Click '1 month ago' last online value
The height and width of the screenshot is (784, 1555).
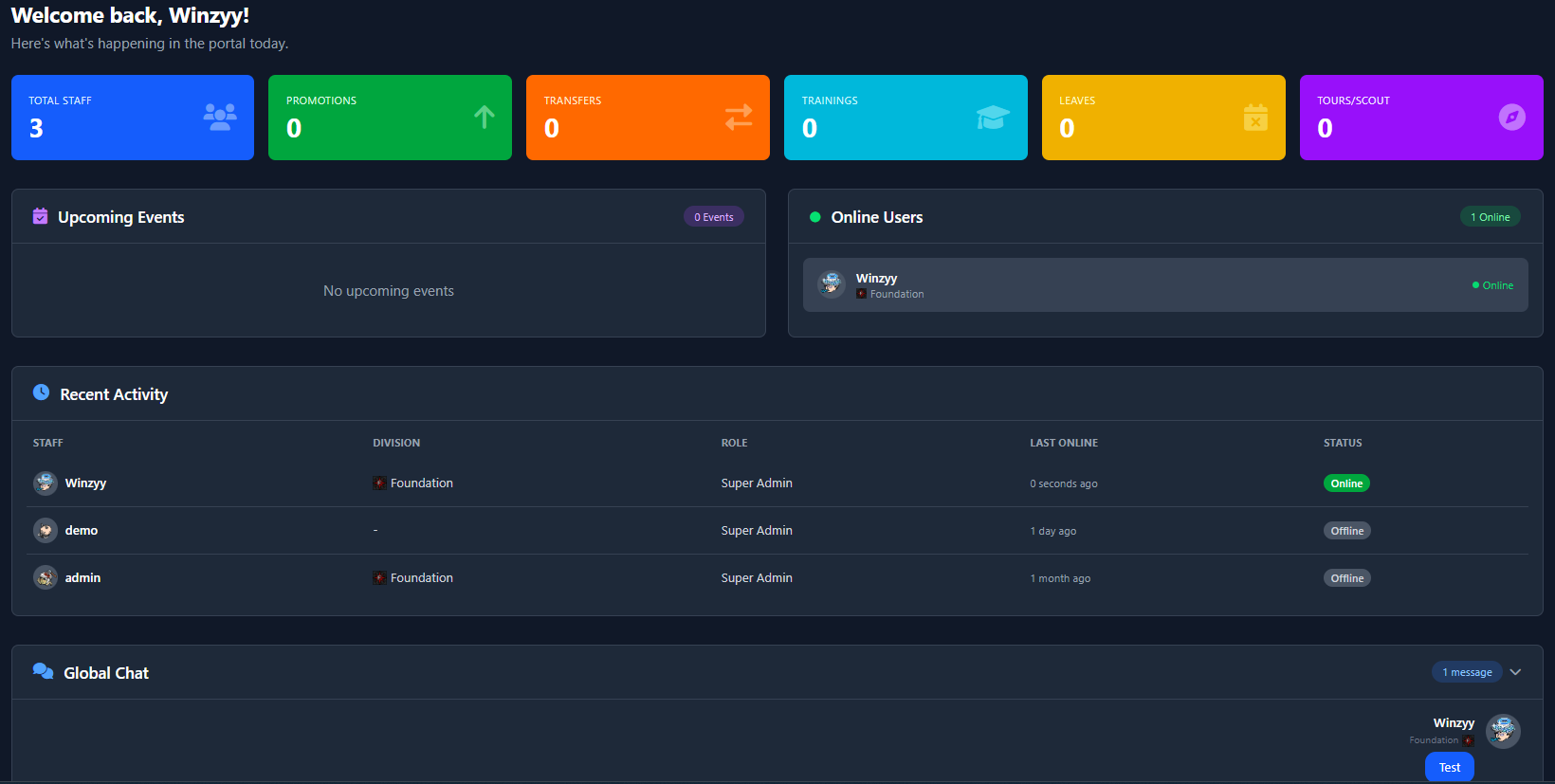[1060, 578]
